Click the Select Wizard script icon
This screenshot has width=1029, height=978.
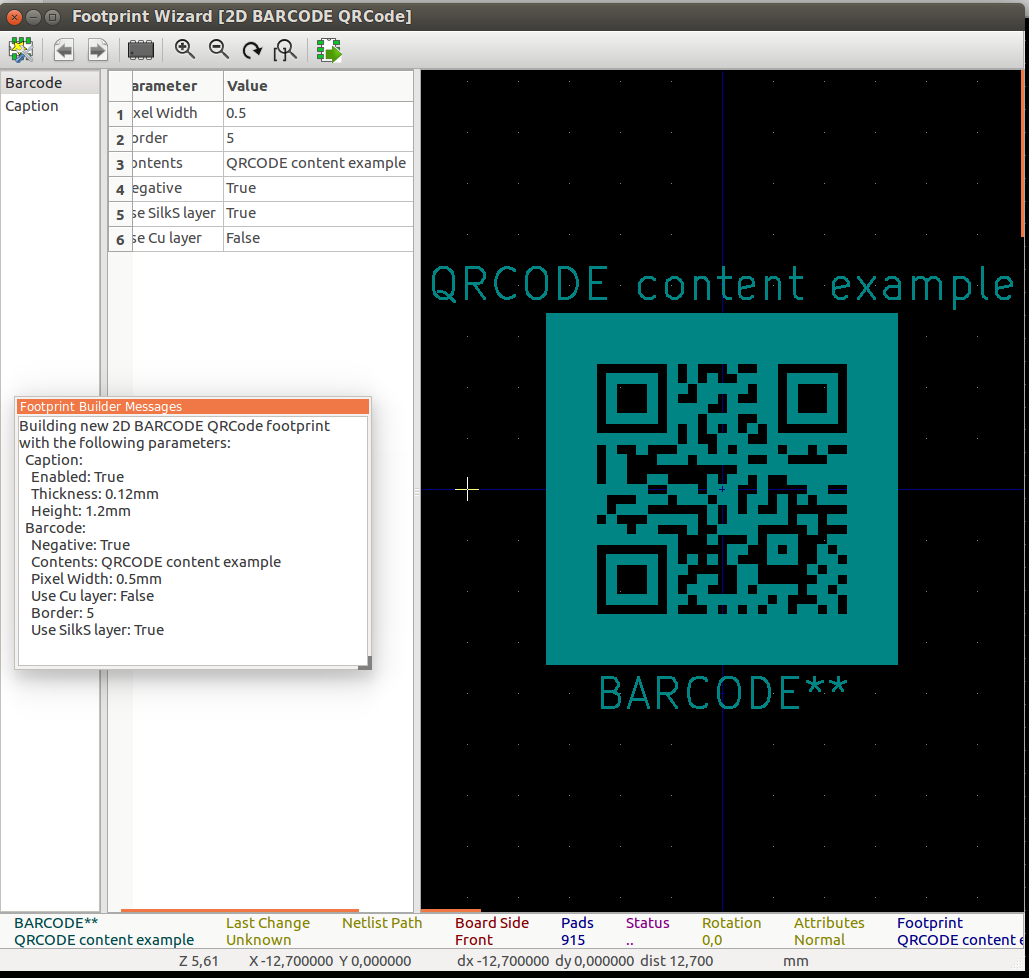tap(21, 49)
